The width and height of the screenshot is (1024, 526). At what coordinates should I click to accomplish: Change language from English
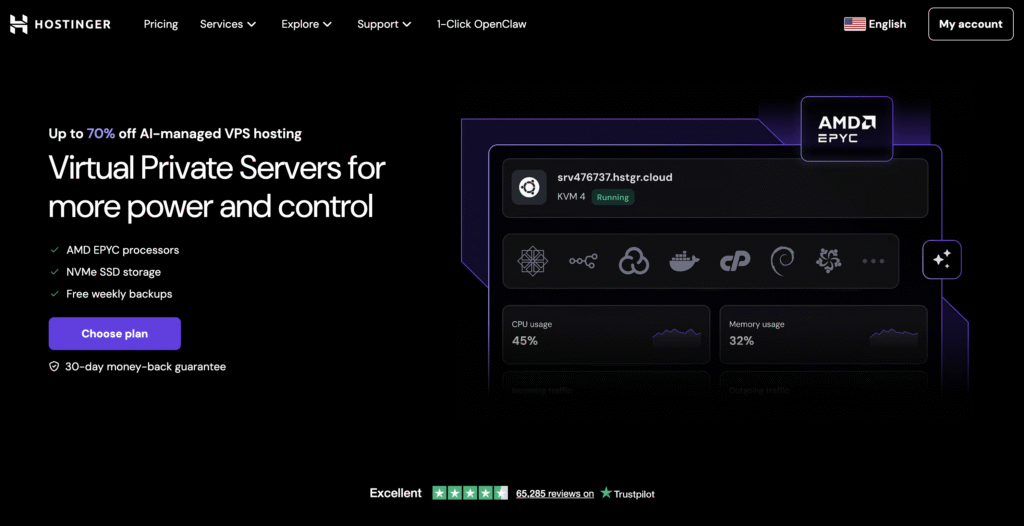(875, 24)
